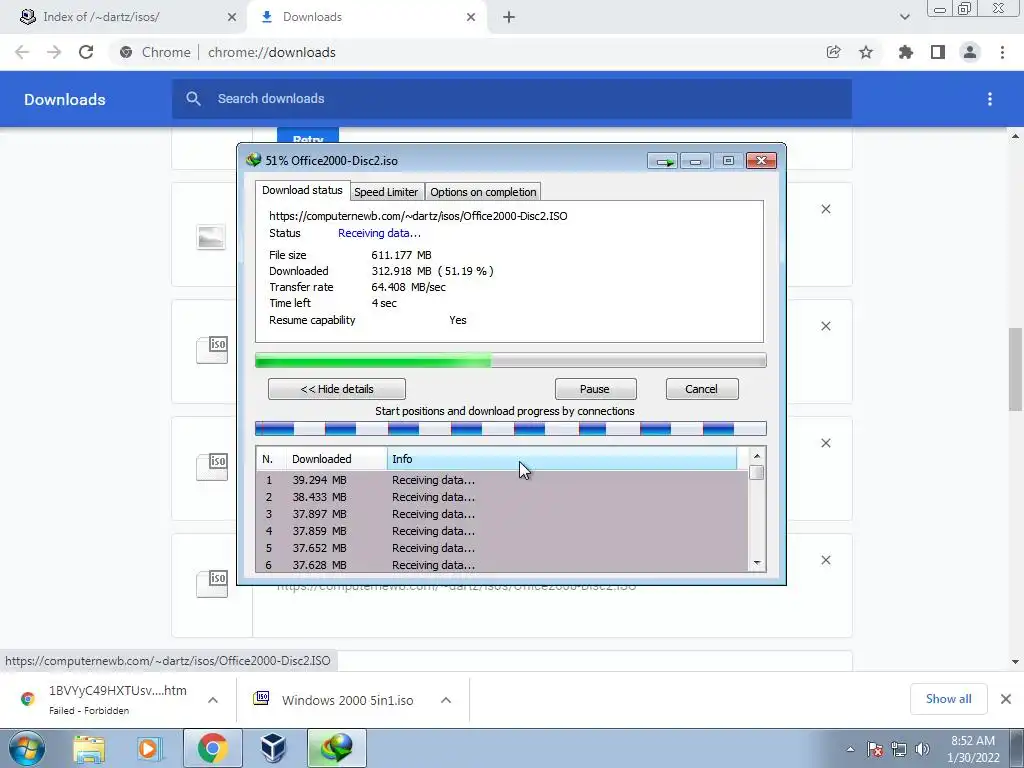Open VirtualBox from the taskbar
The height and width of the screenshot is (768, 1024).
[274, 748]
